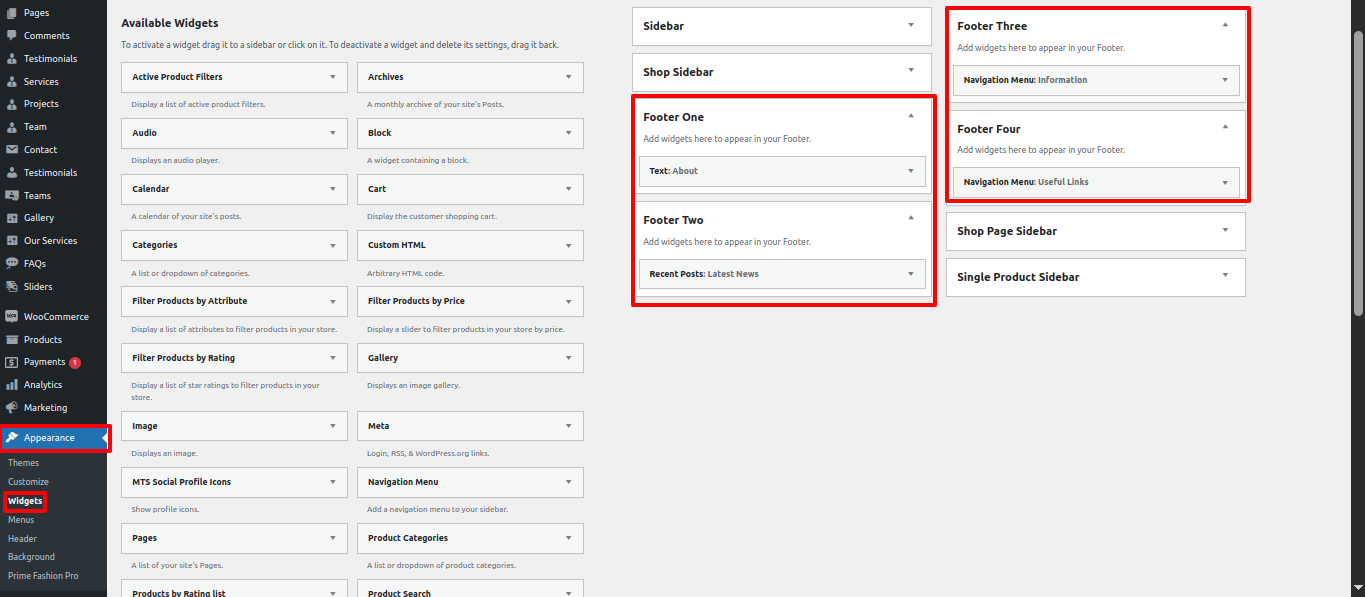Expand the Shop Sidebar widget area

point(910,71)
